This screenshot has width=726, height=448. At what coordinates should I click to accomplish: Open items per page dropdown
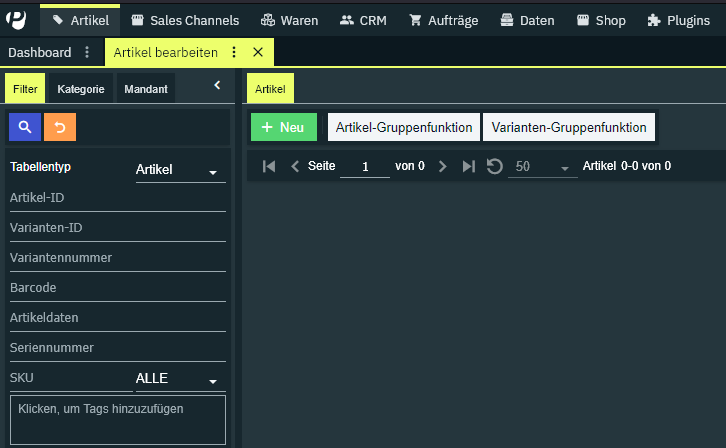[542, 167]
